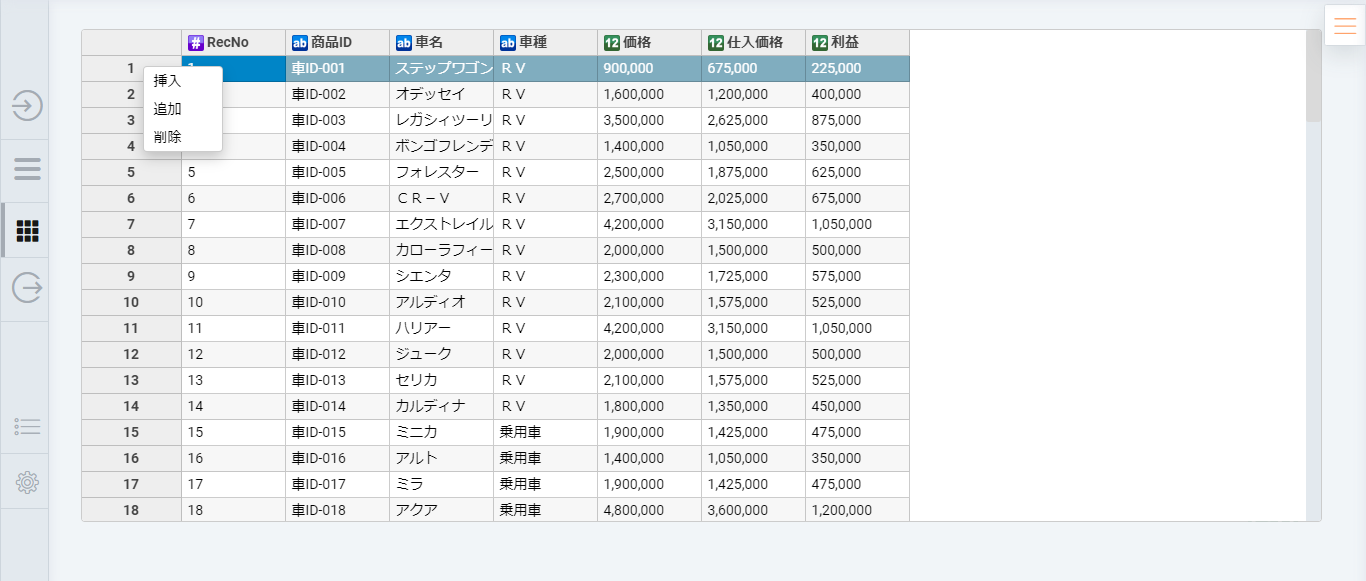
Task: Select the 車名 column header
Action: (441, 43)
